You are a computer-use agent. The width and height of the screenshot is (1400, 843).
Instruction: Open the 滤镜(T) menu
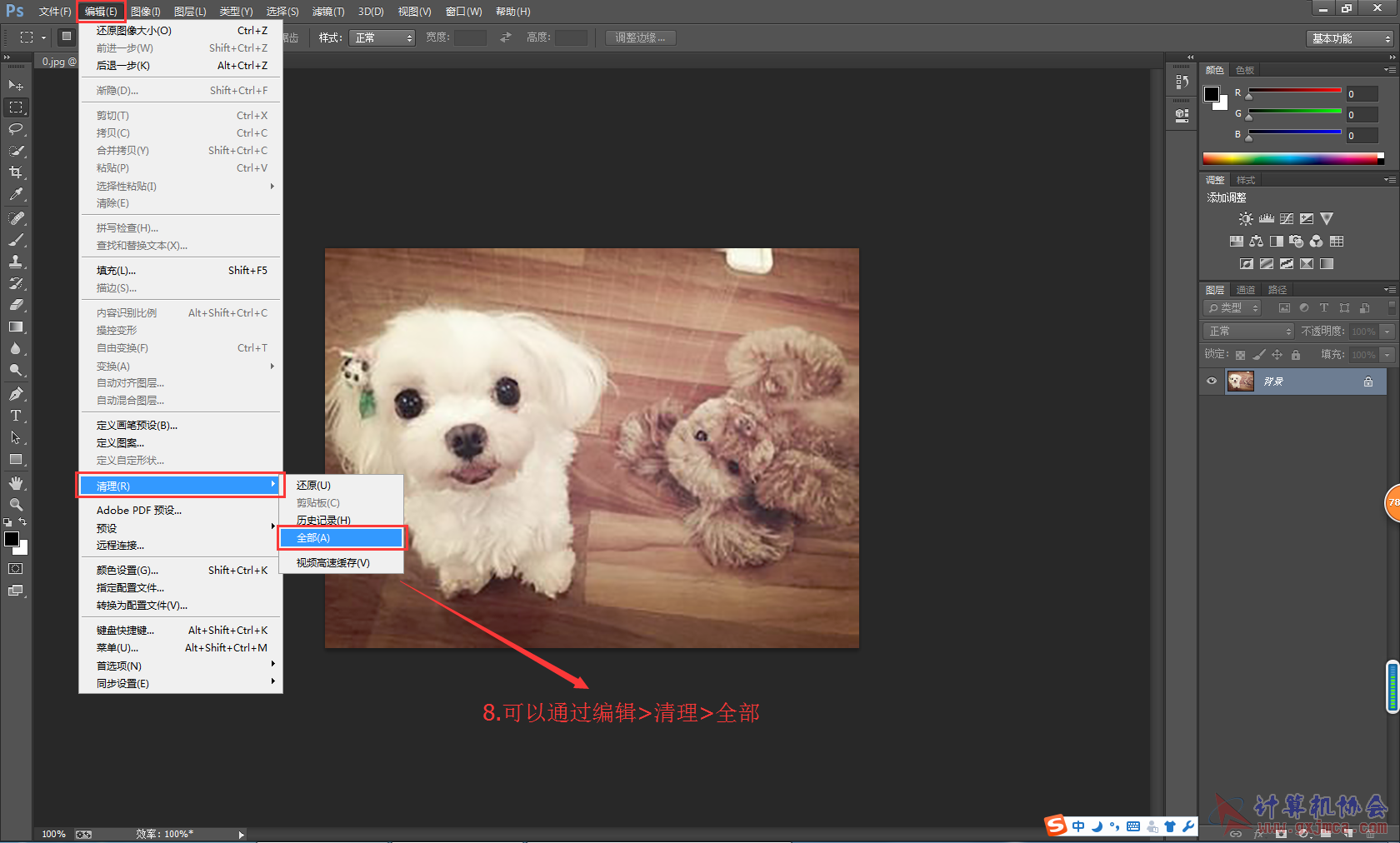(x=328, y=12)
